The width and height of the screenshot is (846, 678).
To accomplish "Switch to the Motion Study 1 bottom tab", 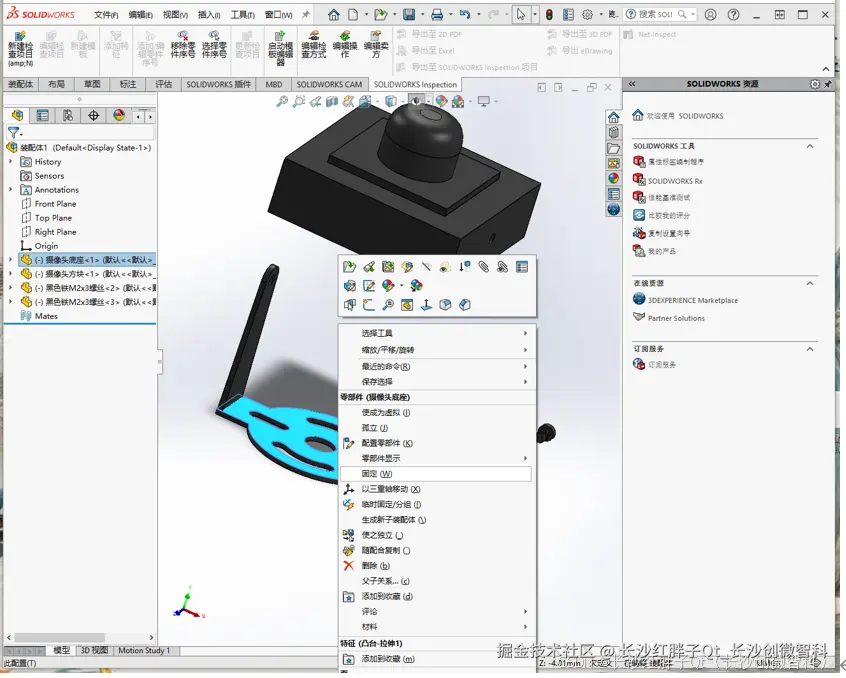I will [x=144, y=650].
